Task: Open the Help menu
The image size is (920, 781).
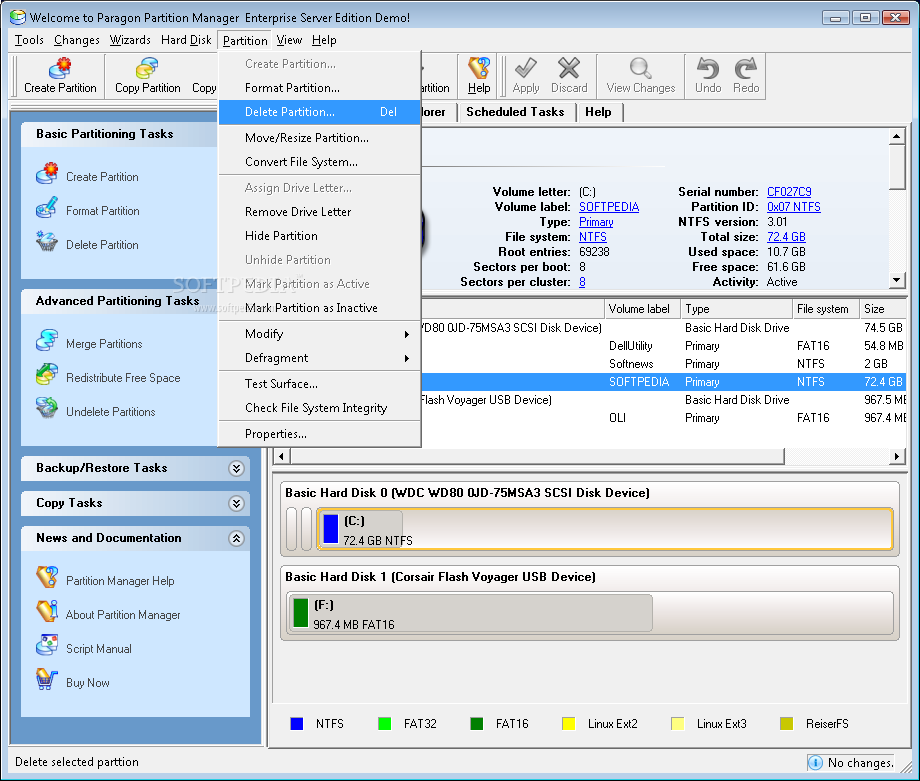Action: [x=324, y=40]
